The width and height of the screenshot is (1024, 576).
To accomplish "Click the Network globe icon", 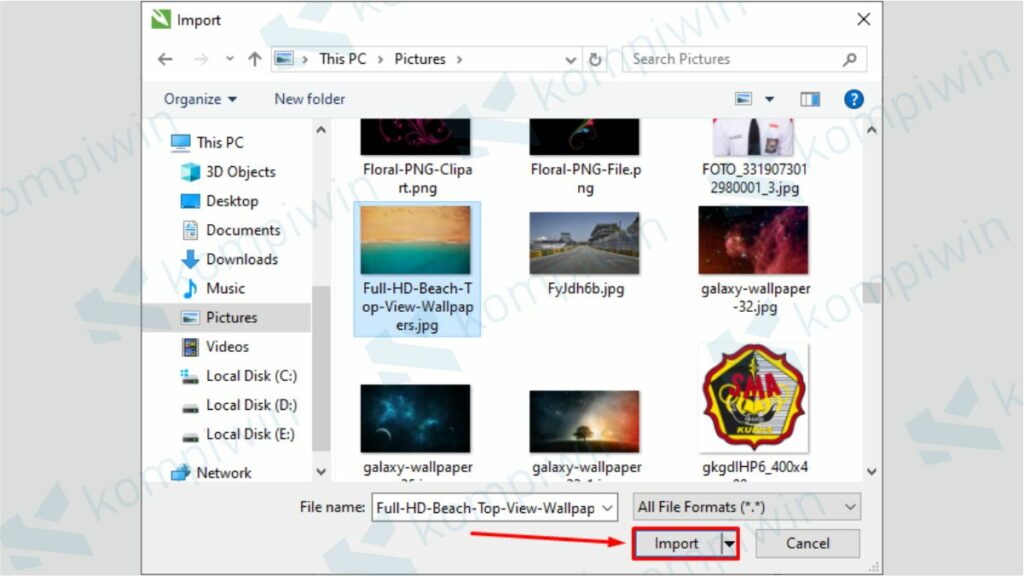I will 180,472.
